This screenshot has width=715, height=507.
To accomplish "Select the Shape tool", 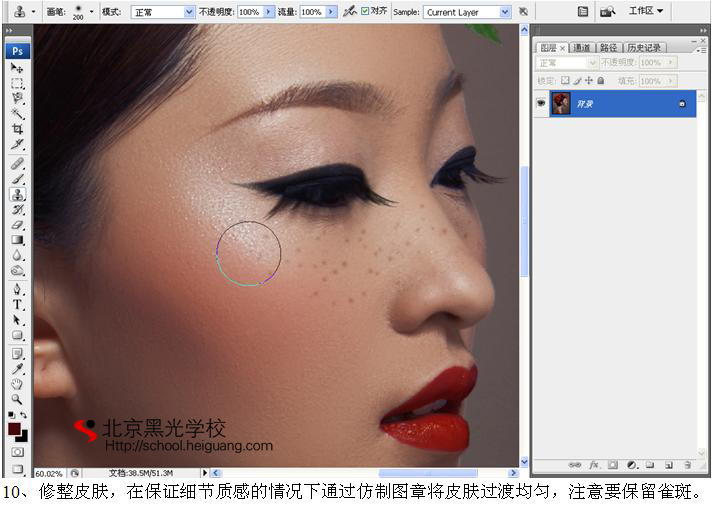I will pos(17,336).
